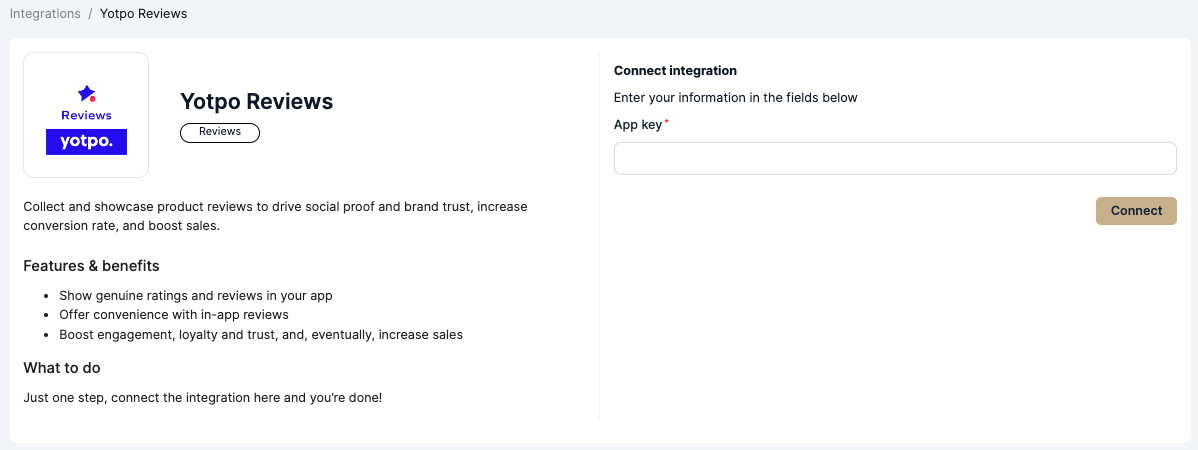Image resolution: width=1198 pixels, height=450 pixels.
Task: Click the in-app reviews convenience bullet
Action: 173,315
